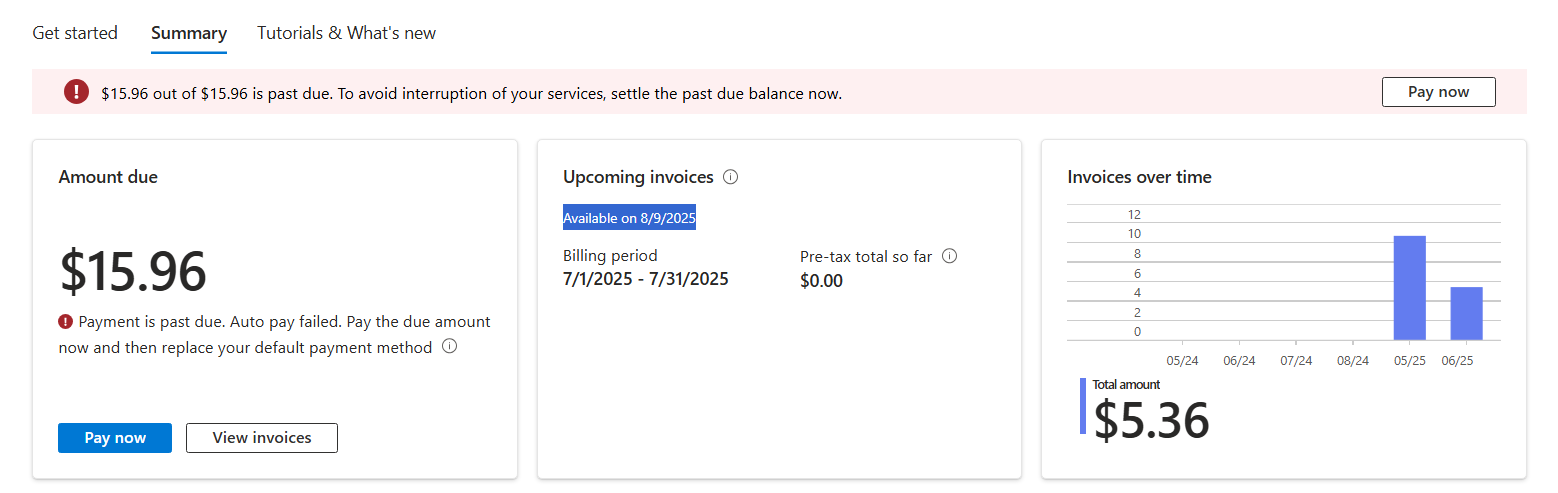Click the 08/24 label on the chart axis
Image resolution: width=1558 pixels, height=493 pixels.
pos(1353,360)
